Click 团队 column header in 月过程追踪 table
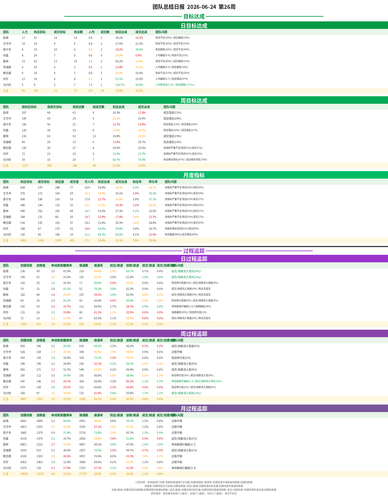The height and width of the screenshot is (500, 388). (6, 415)
